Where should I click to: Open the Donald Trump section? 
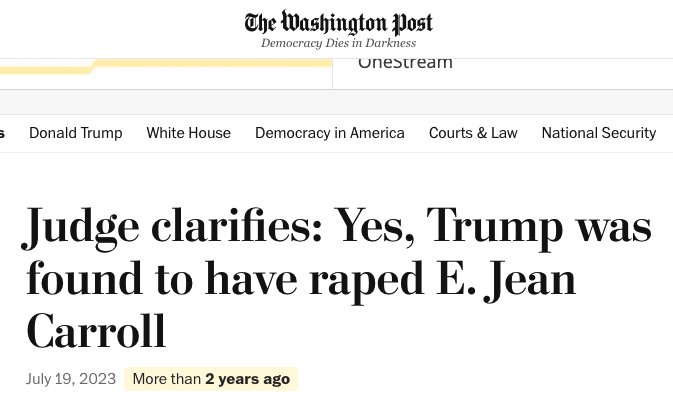(76, 133)
